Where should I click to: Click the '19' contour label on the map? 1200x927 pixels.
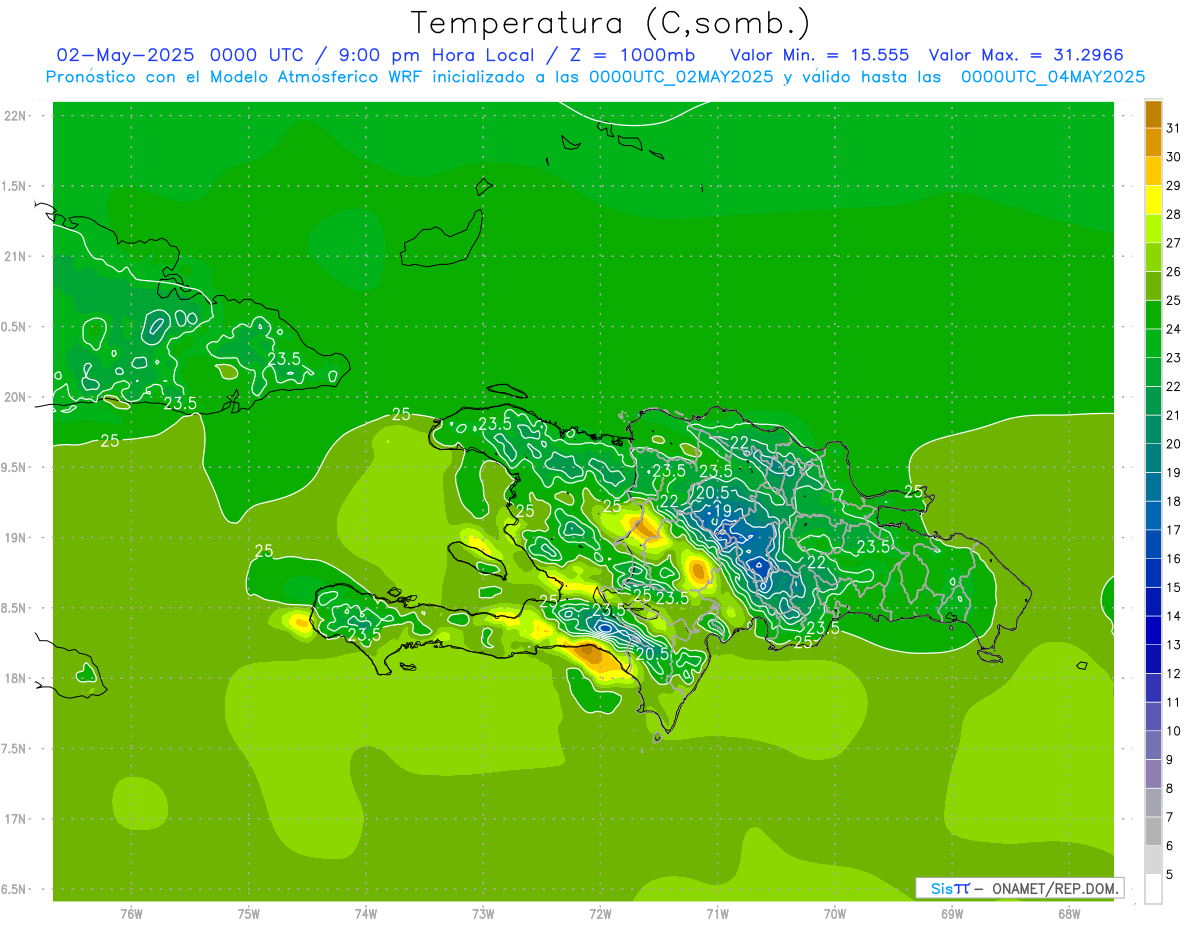(x=723, y=510)
